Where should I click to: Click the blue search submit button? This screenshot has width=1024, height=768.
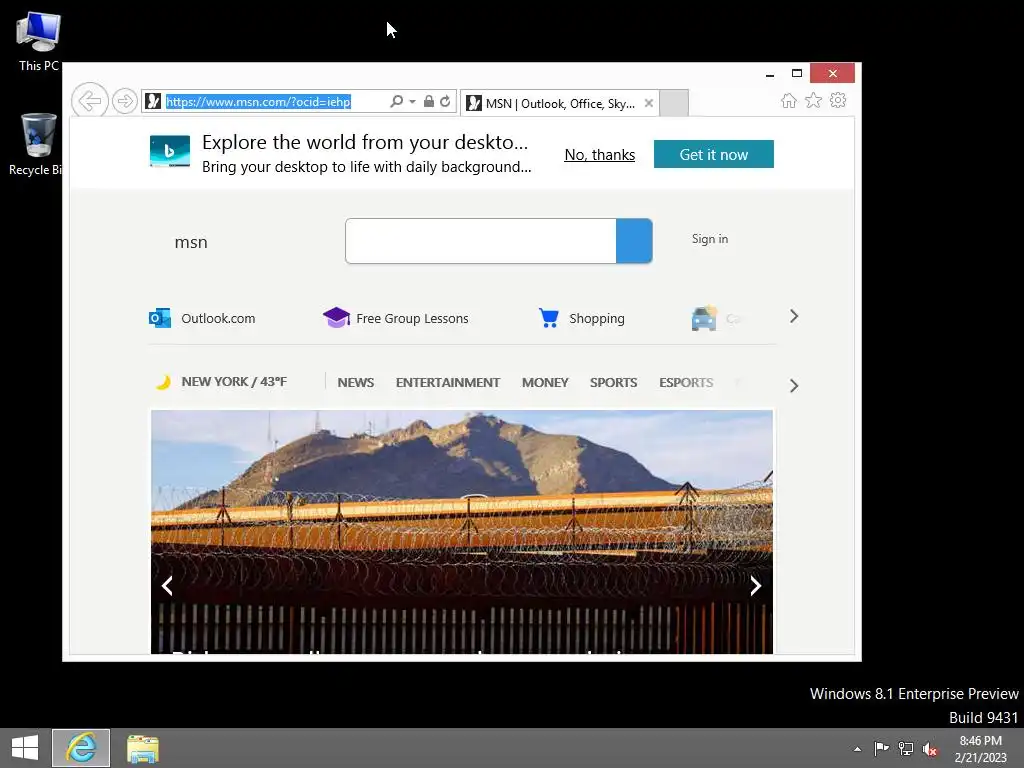click(x=634, y=241)
